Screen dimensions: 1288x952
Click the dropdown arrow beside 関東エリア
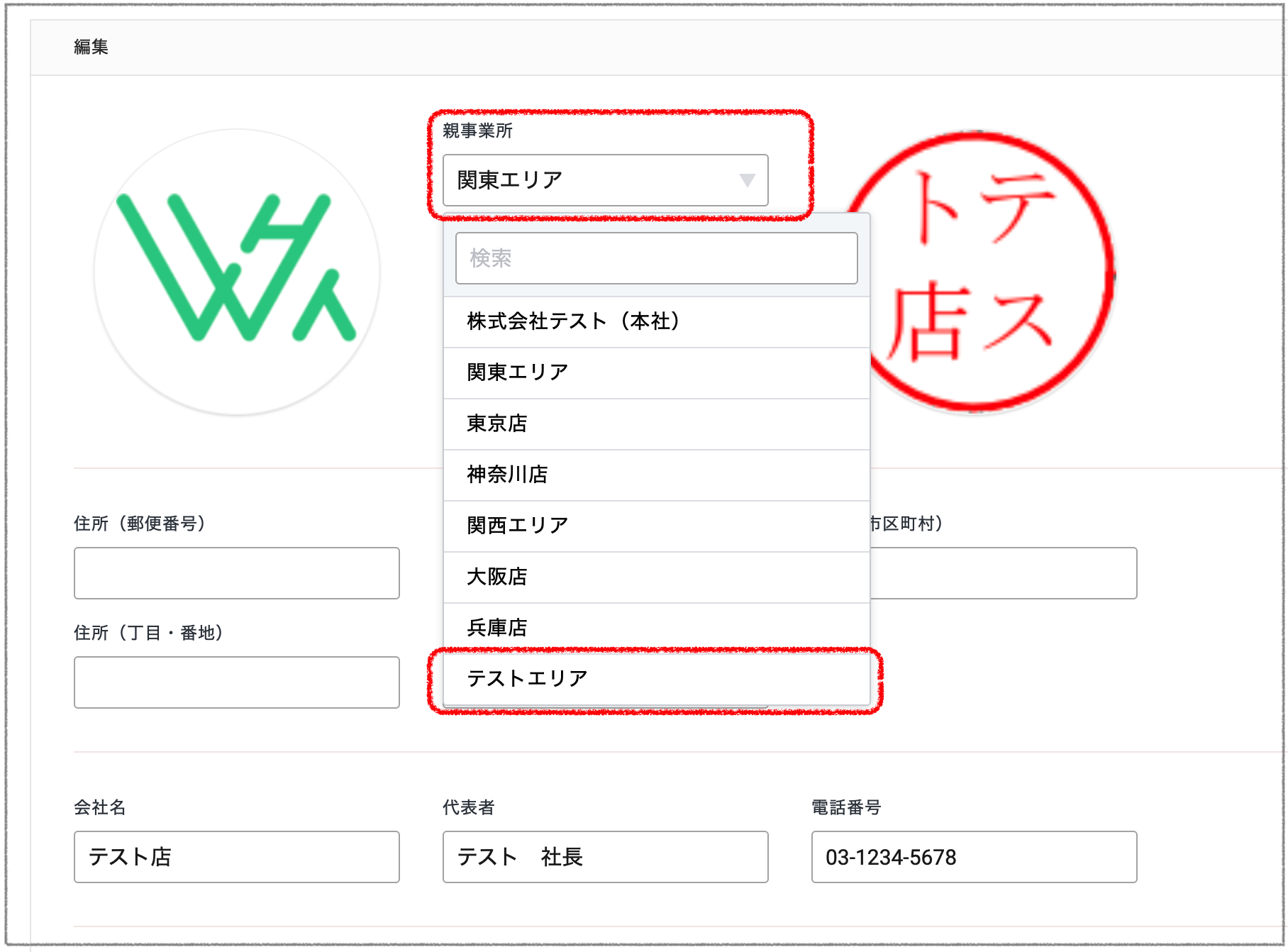click(x=747, y=180)
